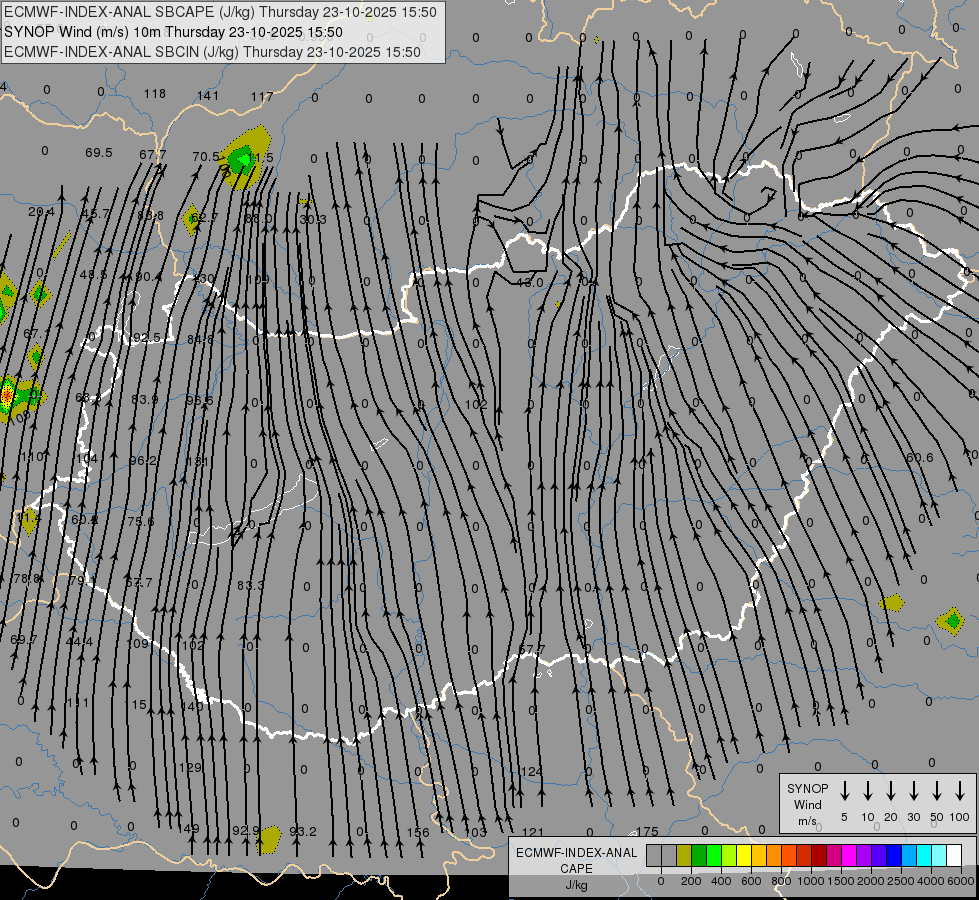
Task: Click the map value 124
Action: coord(532,772)
